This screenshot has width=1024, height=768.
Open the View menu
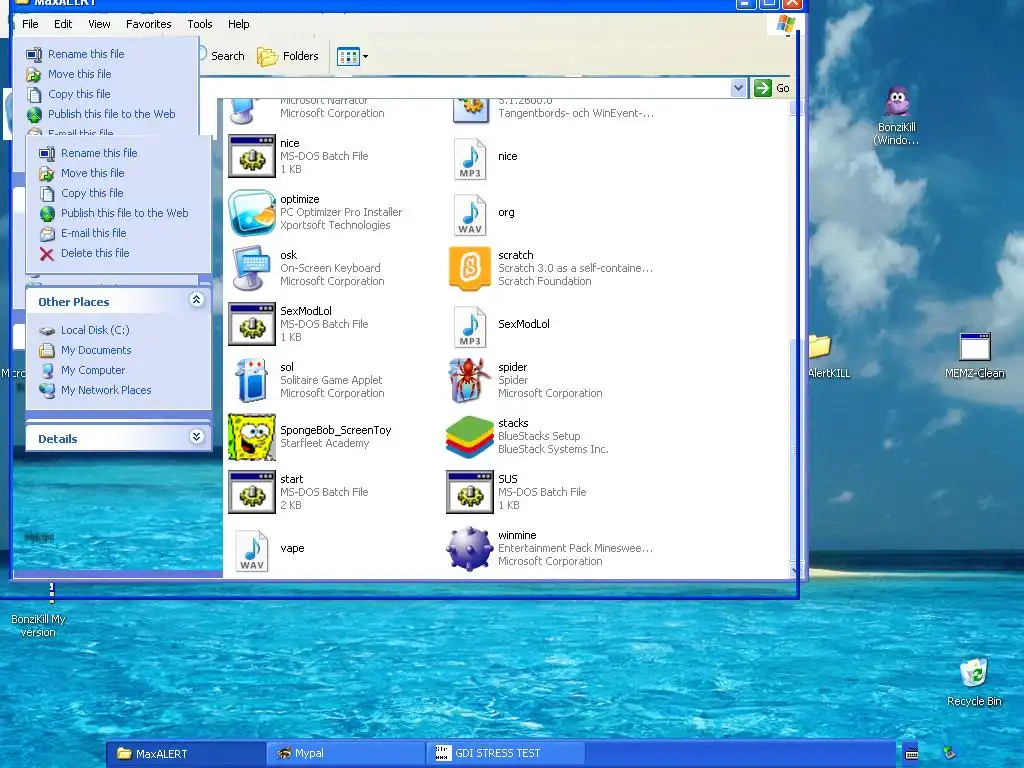point(99,24)
